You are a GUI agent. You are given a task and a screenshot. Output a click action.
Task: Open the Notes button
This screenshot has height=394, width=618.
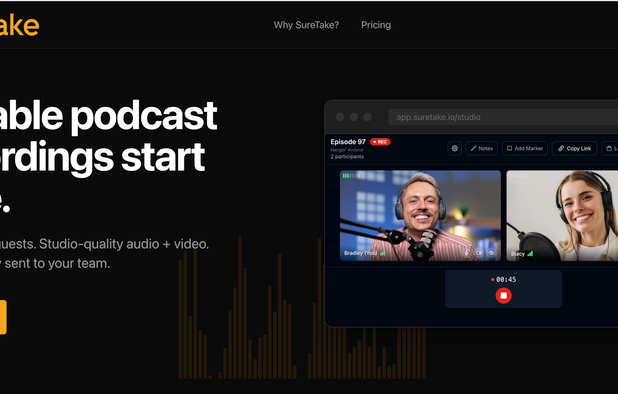pyautogui.click(x=482, y=149)
